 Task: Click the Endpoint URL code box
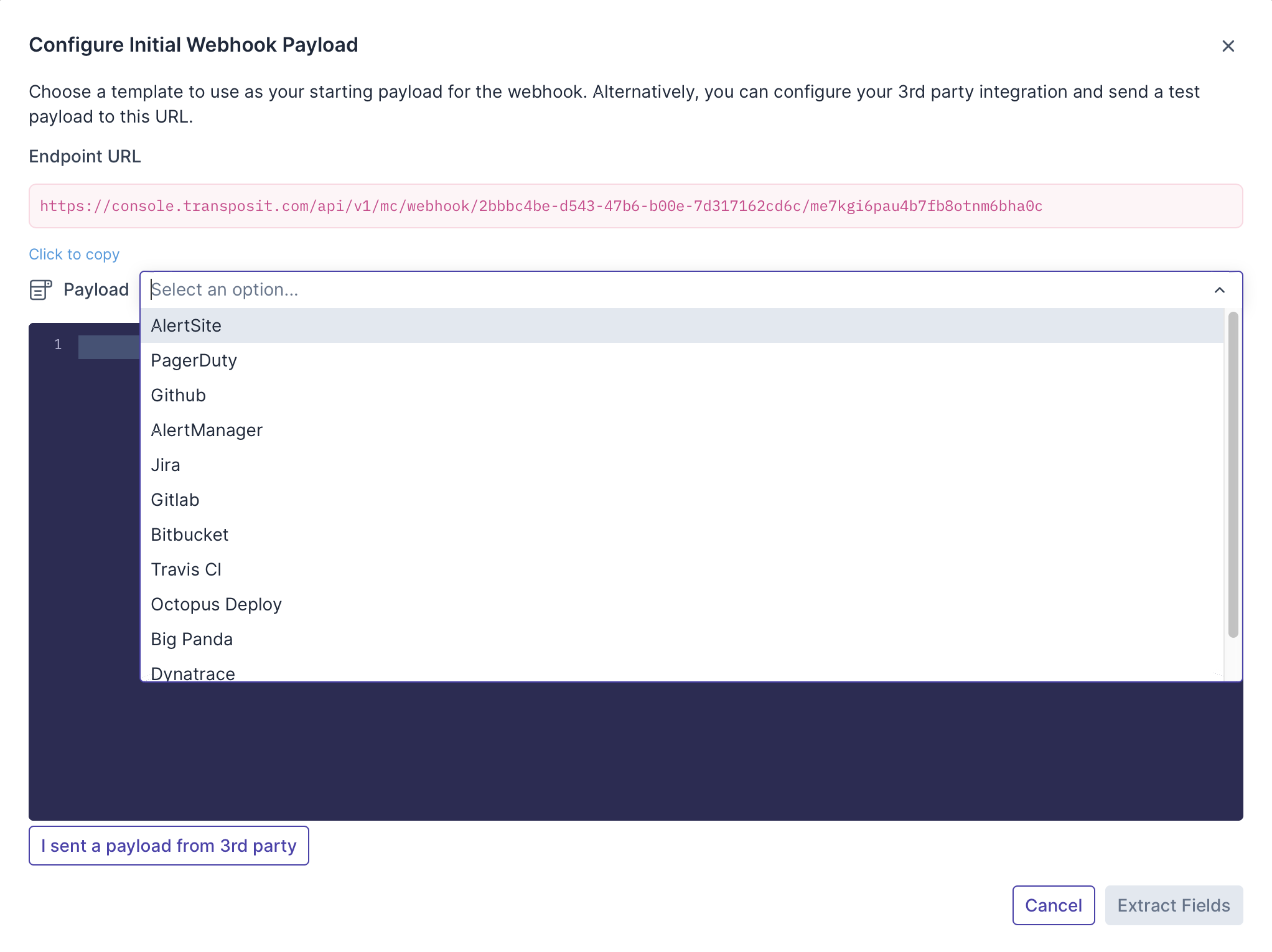click(x=635, y=206)
